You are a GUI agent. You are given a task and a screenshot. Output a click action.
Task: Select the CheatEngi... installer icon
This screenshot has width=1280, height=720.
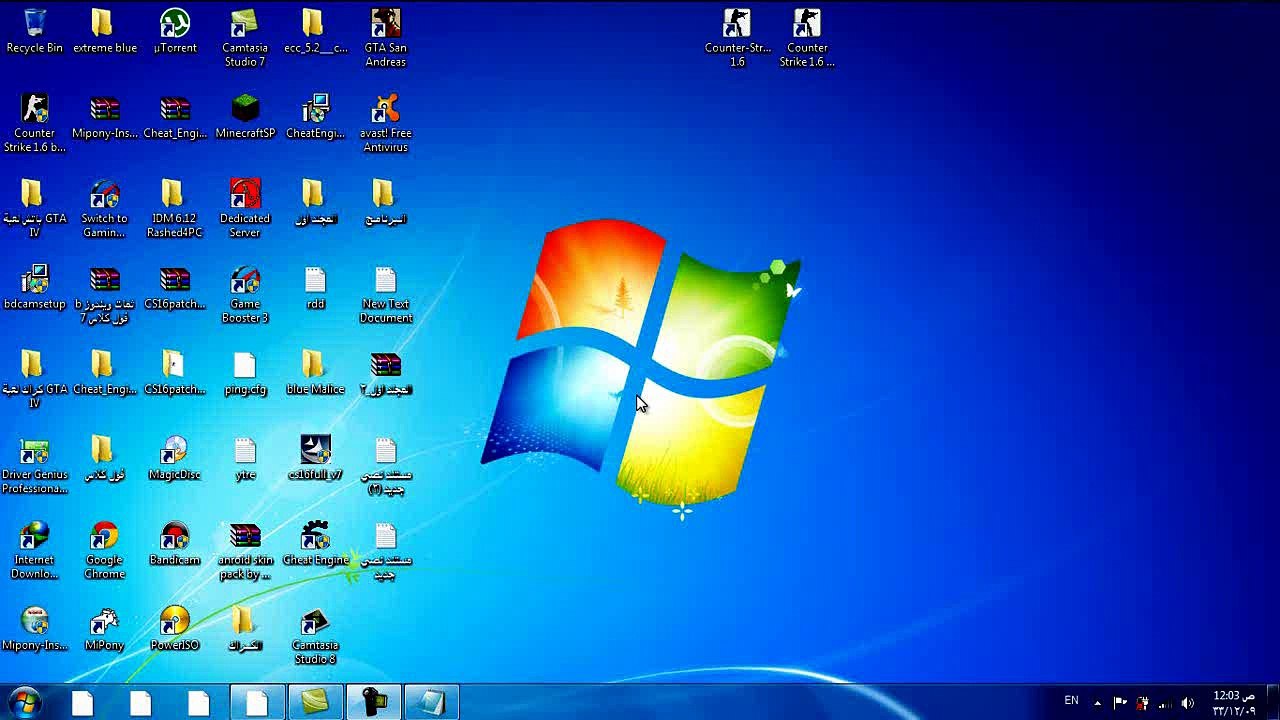315,117
